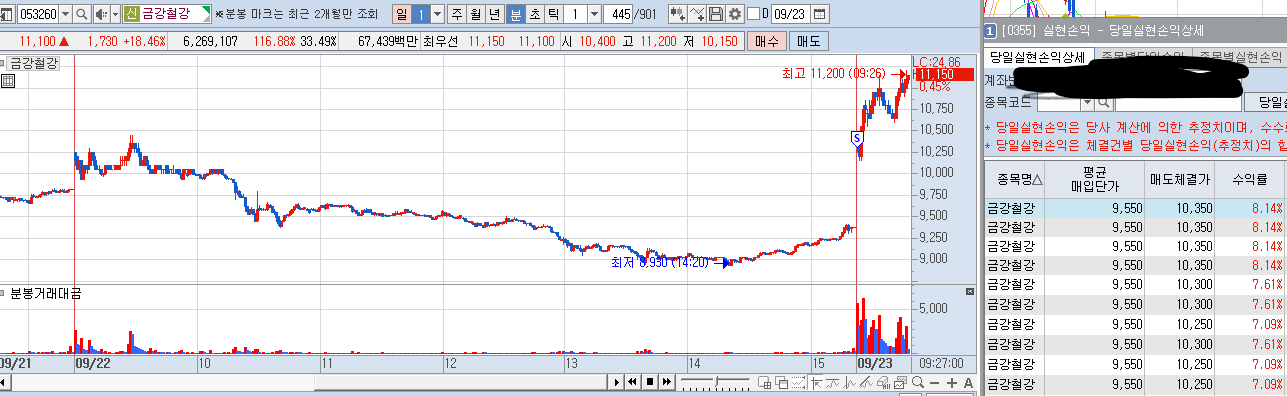Toggle the D checkbox beside date field

click(x=753, y=14)
